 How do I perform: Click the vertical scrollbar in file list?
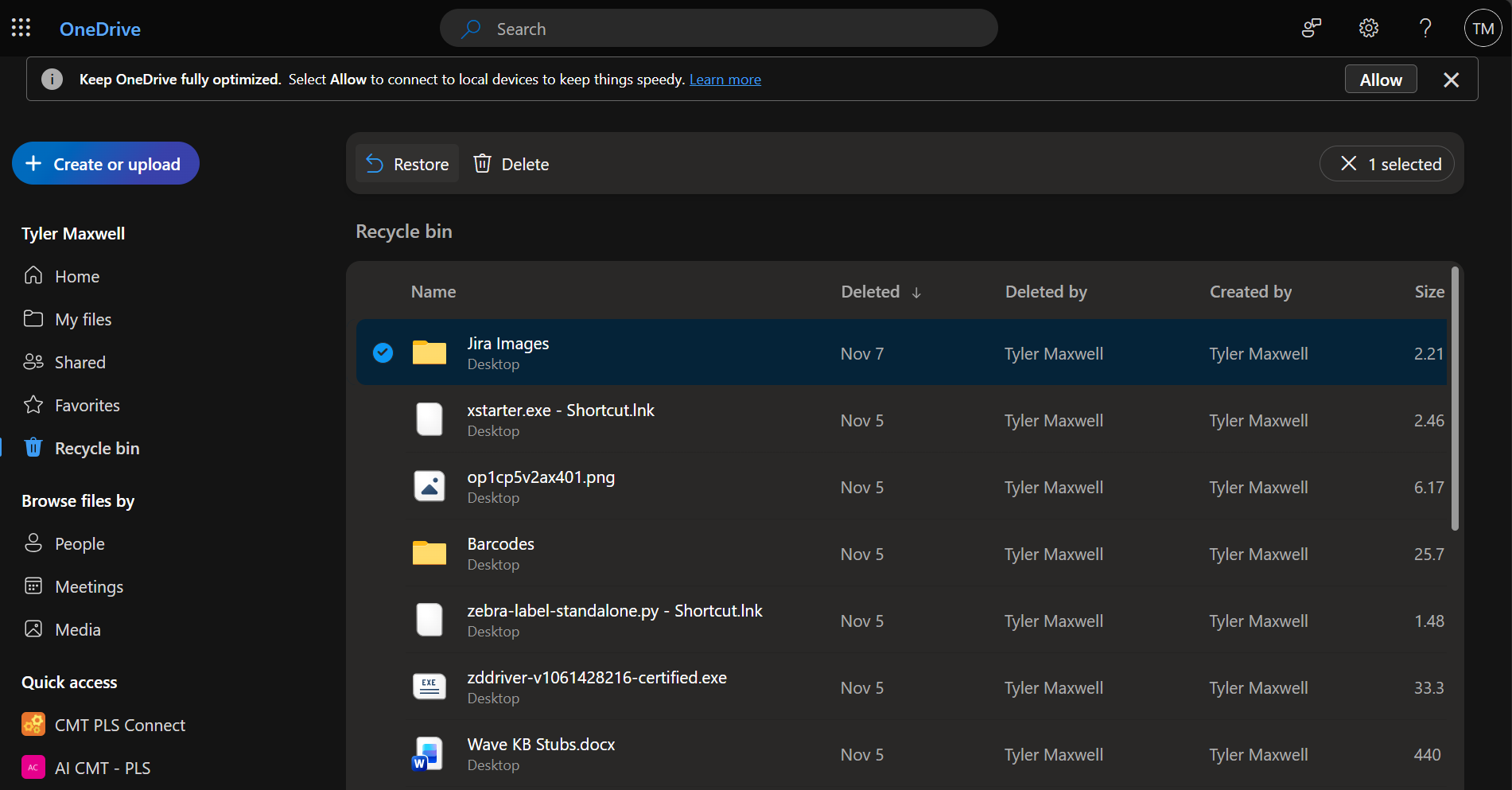(x=1455, y=398)
